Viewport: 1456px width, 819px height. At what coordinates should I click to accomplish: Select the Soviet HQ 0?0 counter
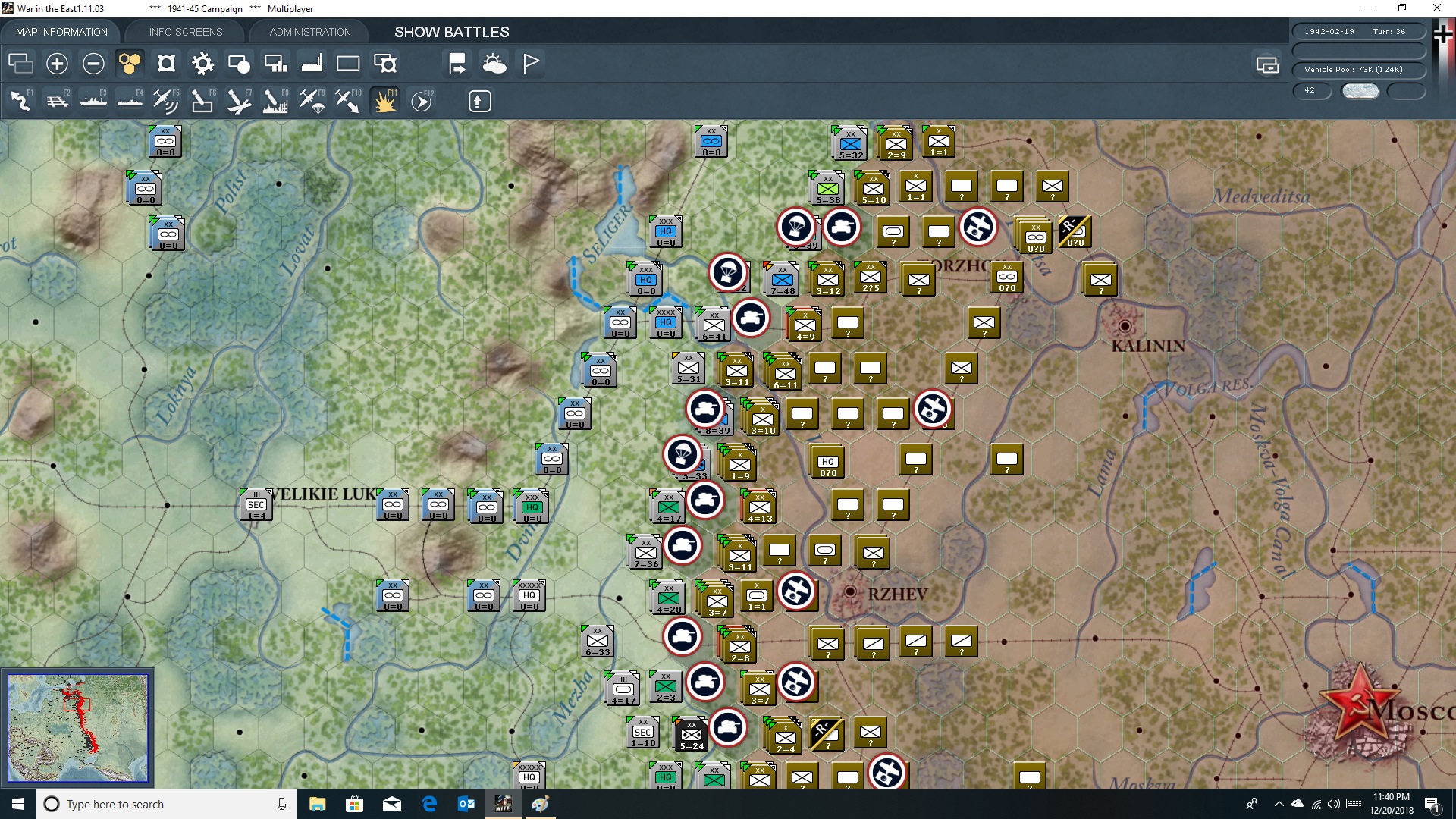coord(827,462)
